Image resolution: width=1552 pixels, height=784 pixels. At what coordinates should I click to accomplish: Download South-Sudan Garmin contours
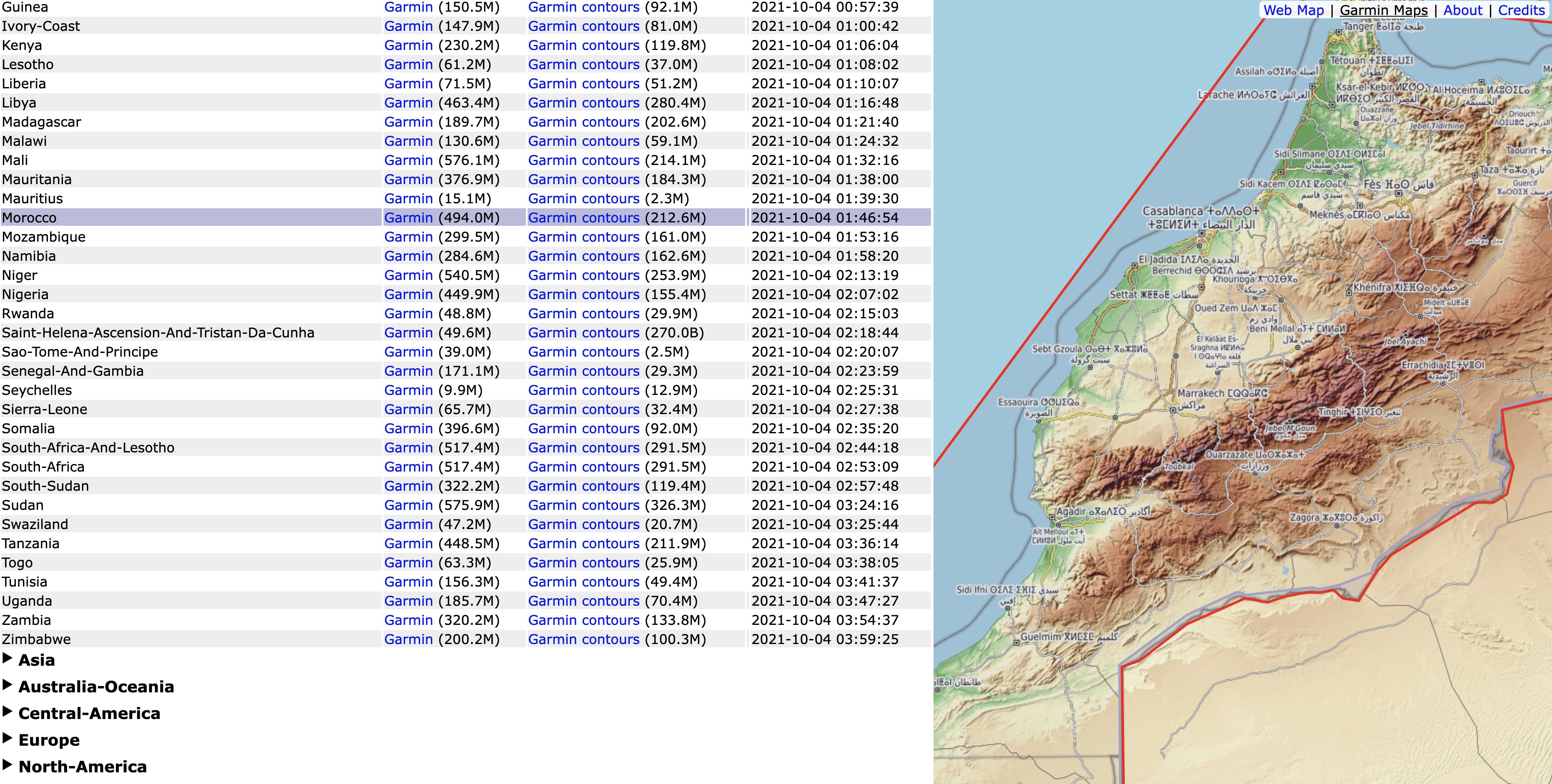pos(583,486)
